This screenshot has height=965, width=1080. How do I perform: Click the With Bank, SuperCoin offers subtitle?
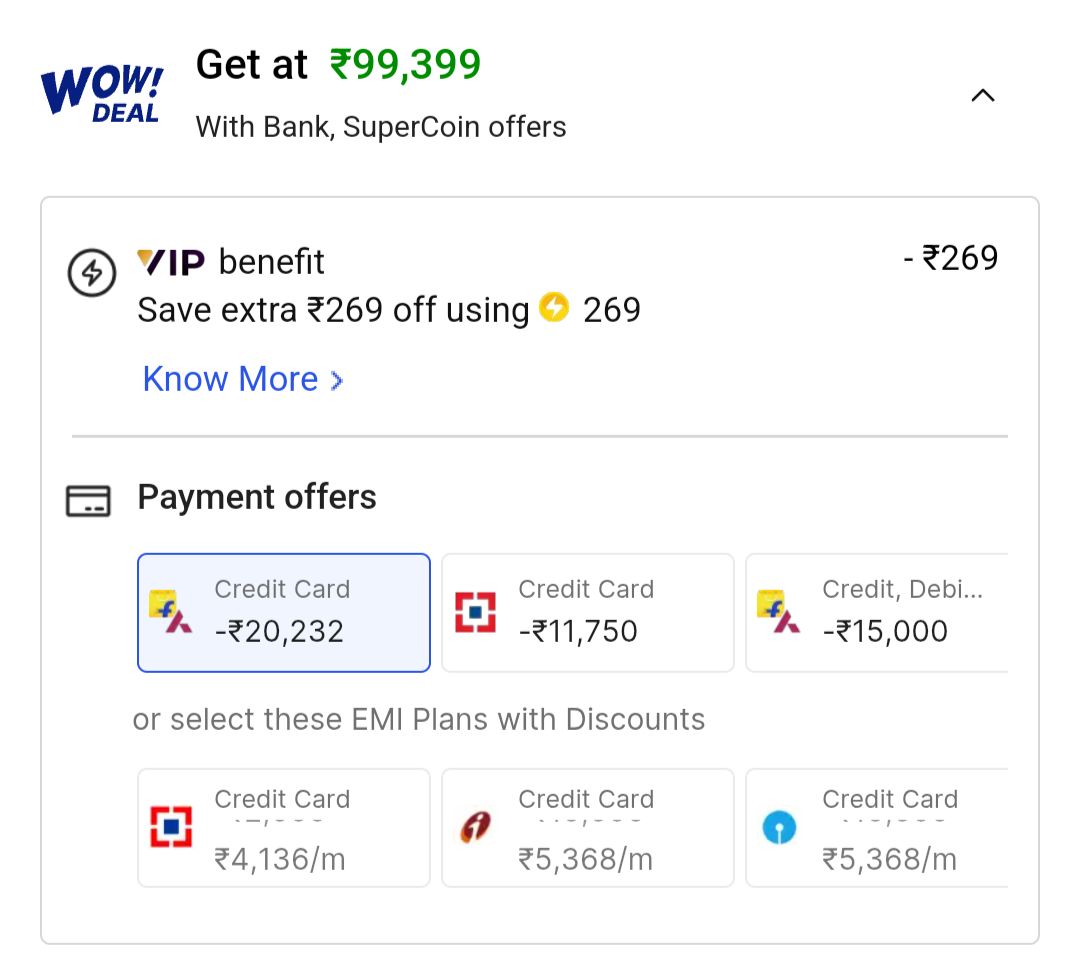pyautogui.click(x=381, y=127)
